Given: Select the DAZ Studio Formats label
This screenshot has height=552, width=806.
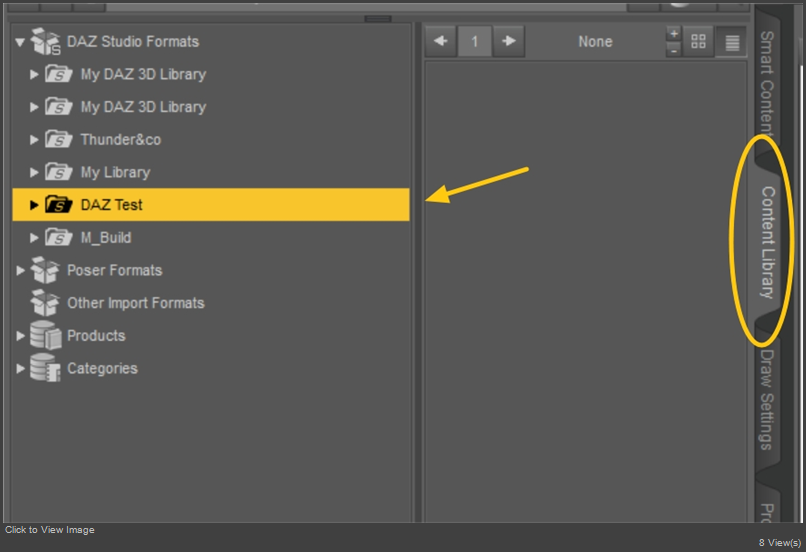Looking at the screenshot, I should point(133,42).
